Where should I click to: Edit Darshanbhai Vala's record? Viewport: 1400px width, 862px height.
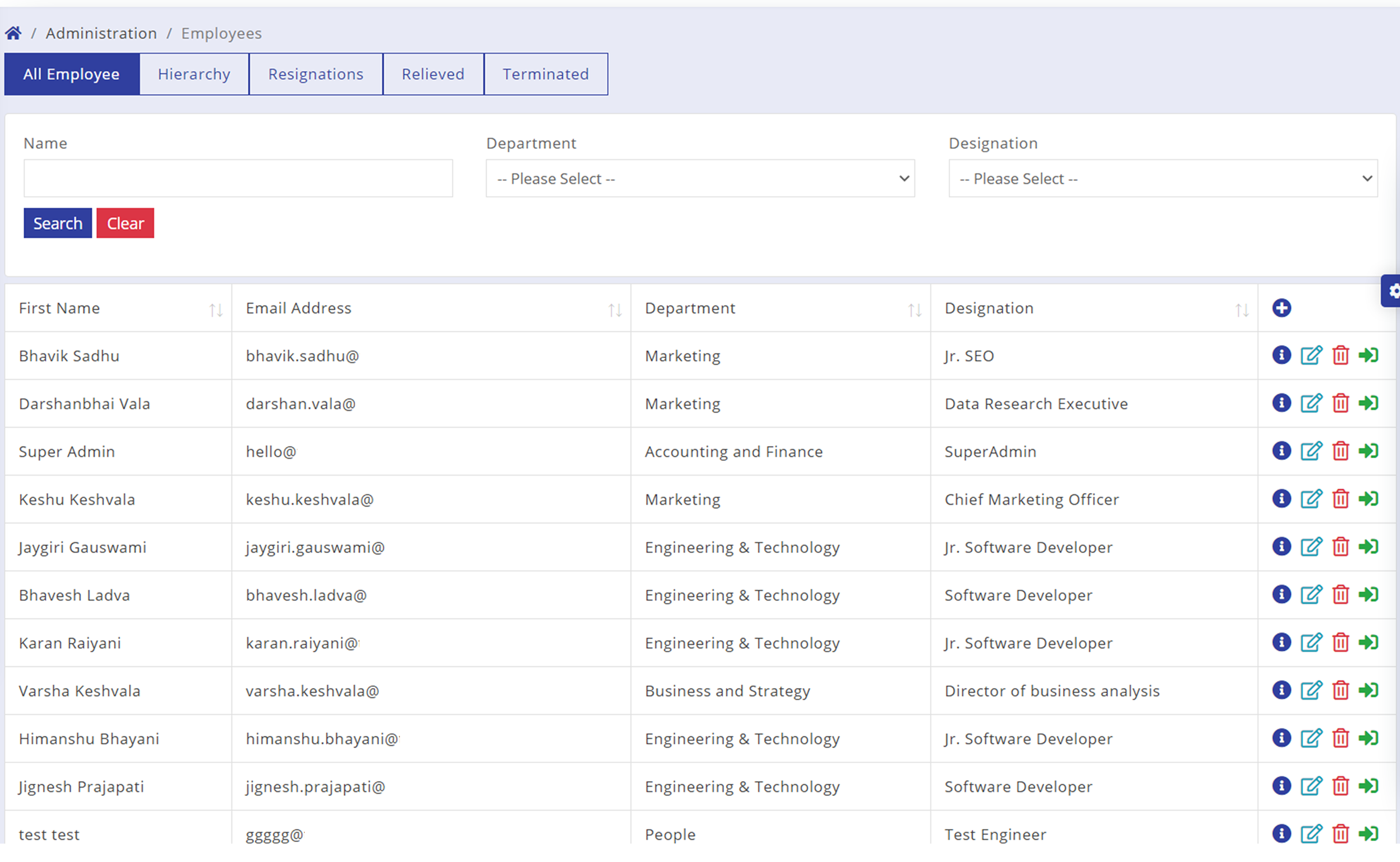tap(1311, 403)
